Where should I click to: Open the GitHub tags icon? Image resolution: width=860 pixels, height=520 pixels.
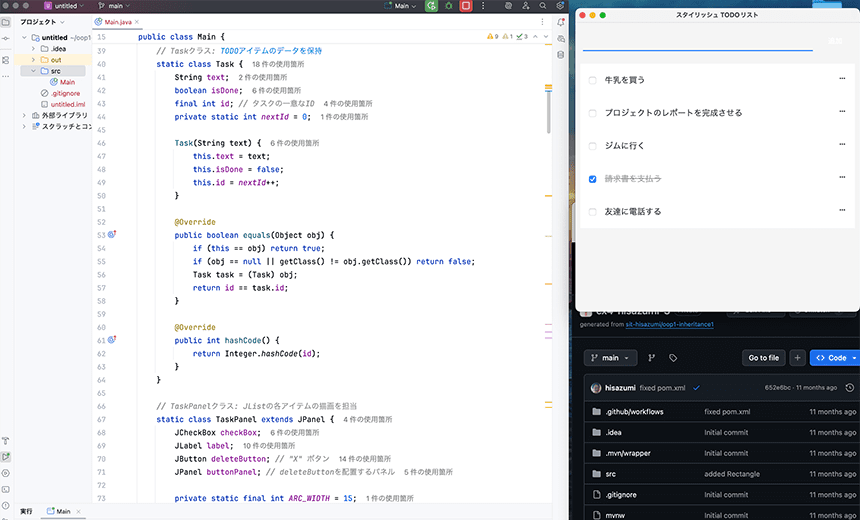coord(673,357)
